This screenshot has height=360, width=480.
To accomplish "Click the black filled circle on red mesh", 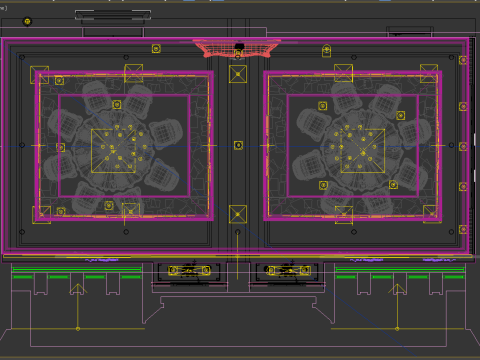I will pyautogui.click(x=239, y=46).
